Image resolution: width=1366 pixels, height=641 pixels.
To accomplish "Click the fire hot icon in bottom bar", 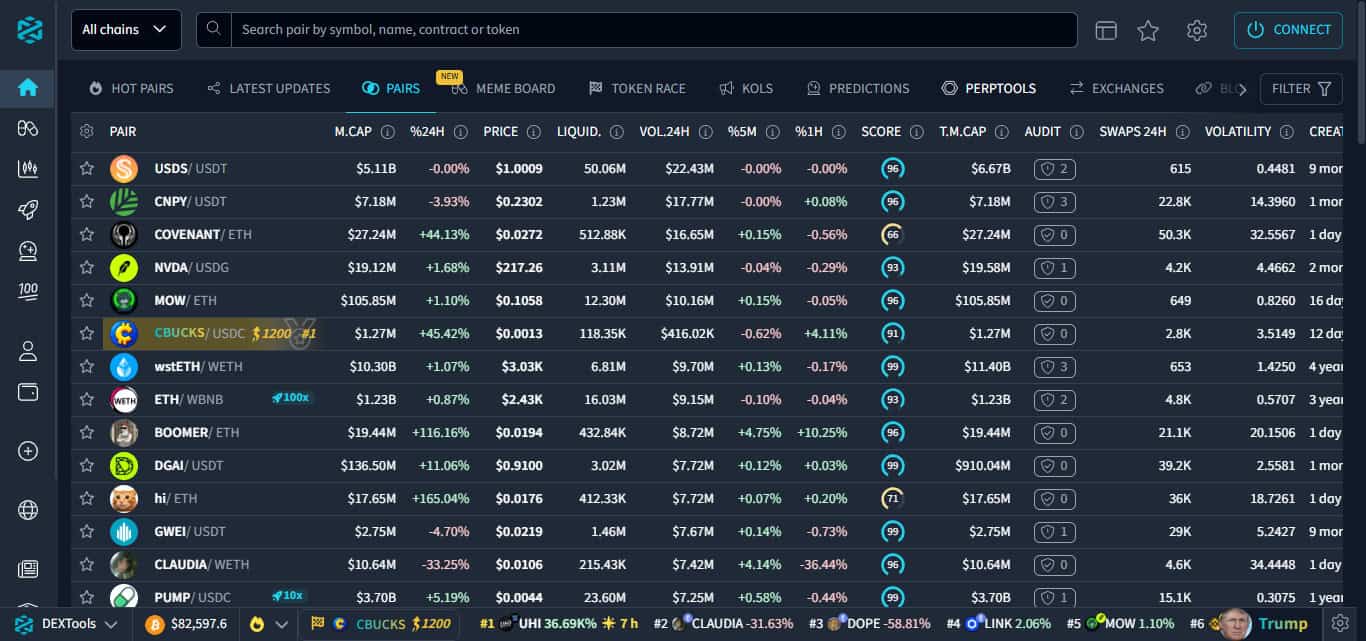I will 257,624.
